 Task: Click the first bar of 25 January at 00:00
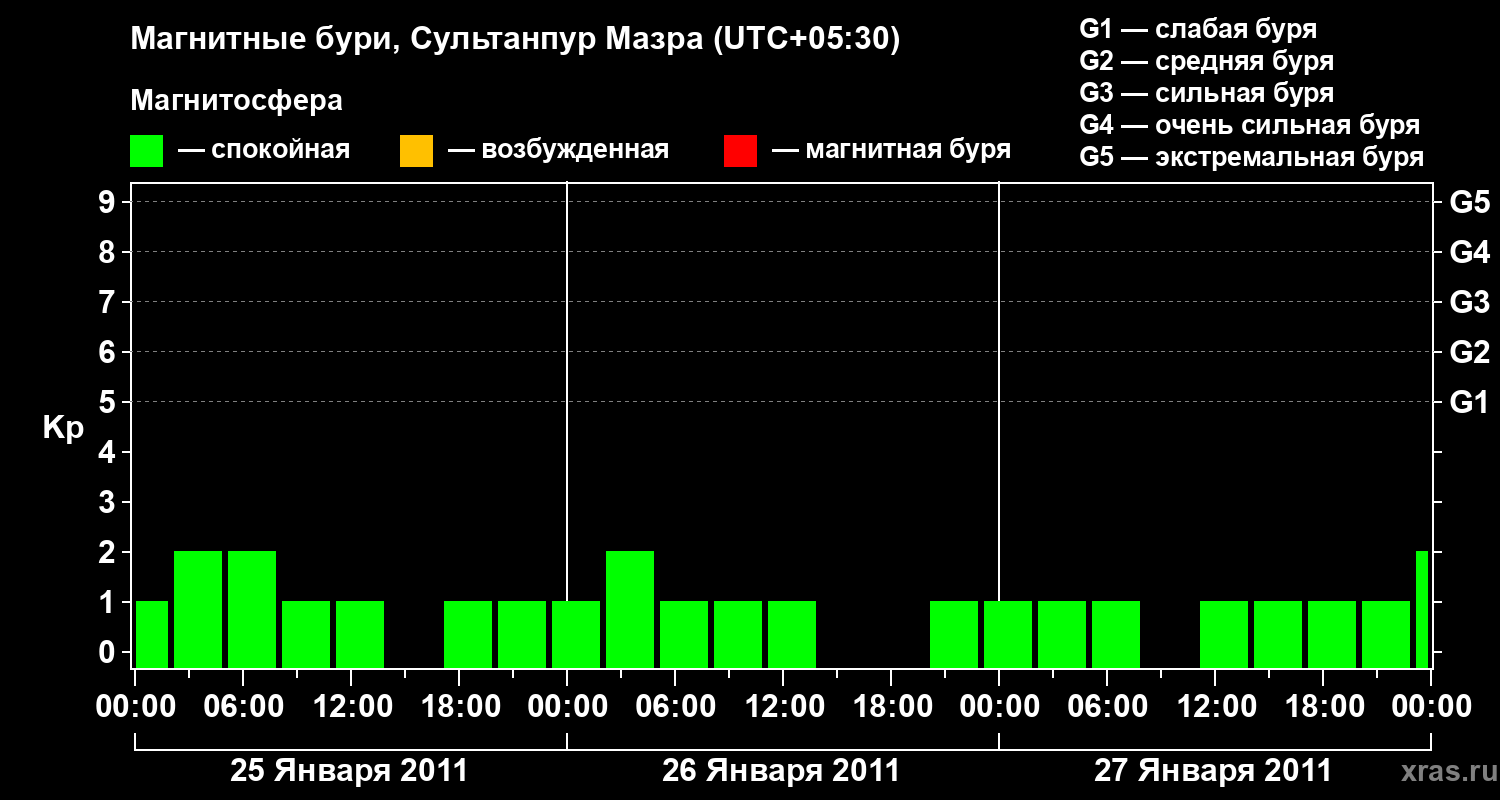click(152, 634)
